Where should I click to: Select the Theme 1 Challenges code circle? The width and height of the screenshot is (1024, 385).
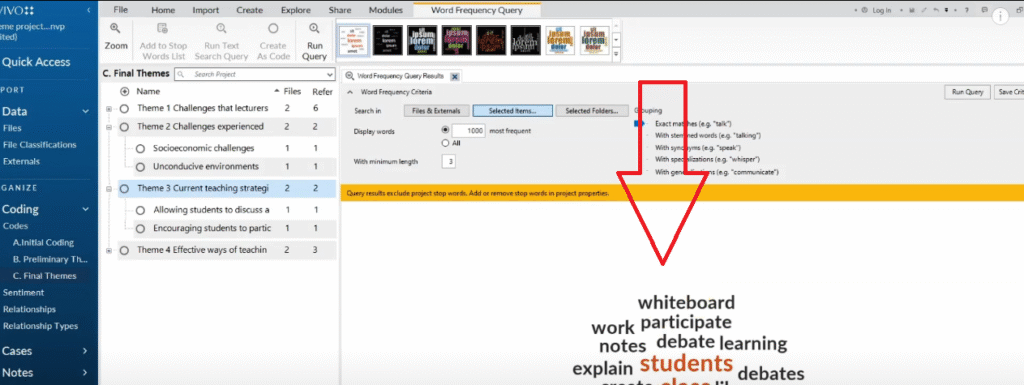point(124,108)
